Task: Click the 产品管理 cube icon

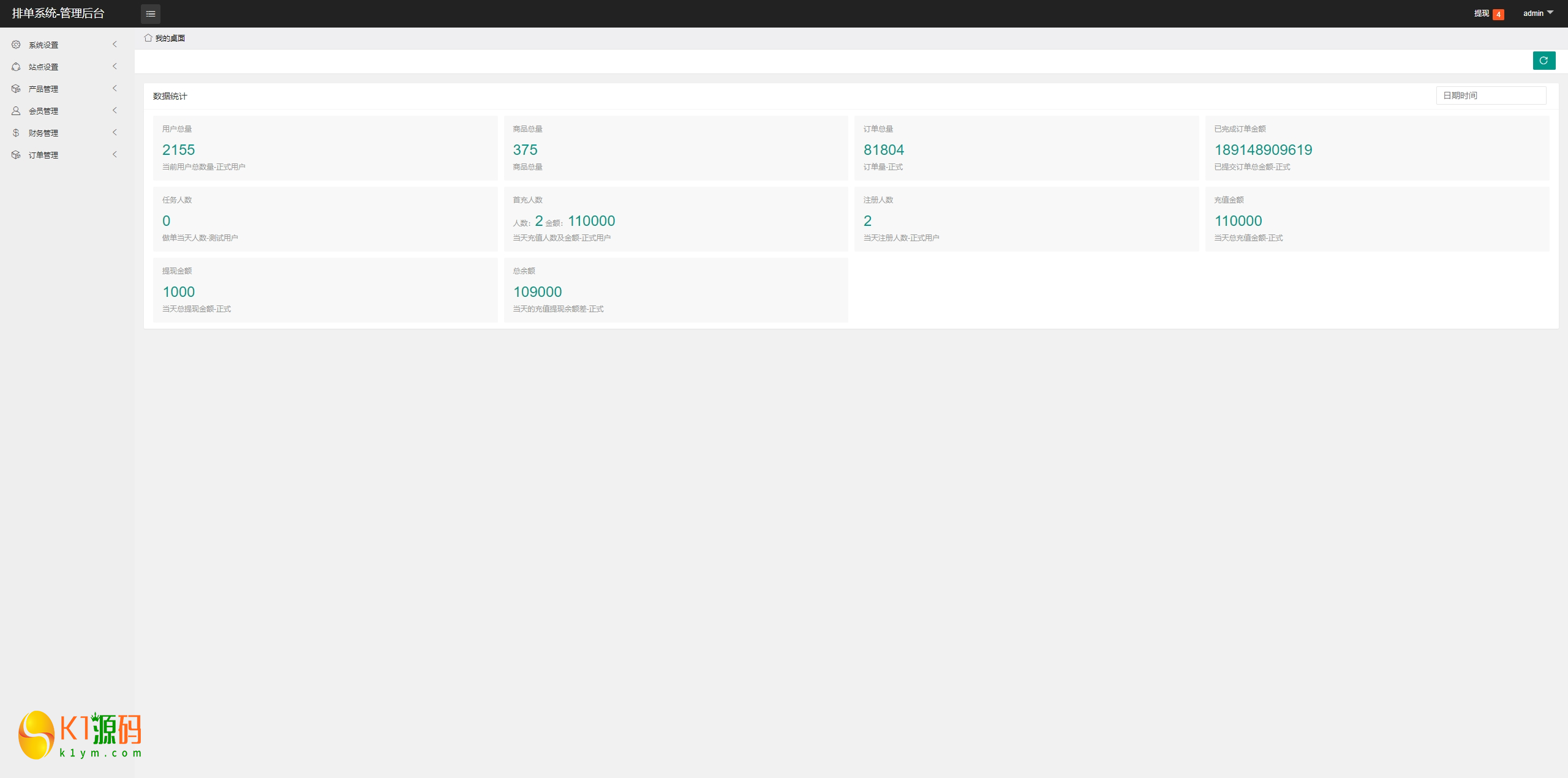Action: [x=16, y=89]
